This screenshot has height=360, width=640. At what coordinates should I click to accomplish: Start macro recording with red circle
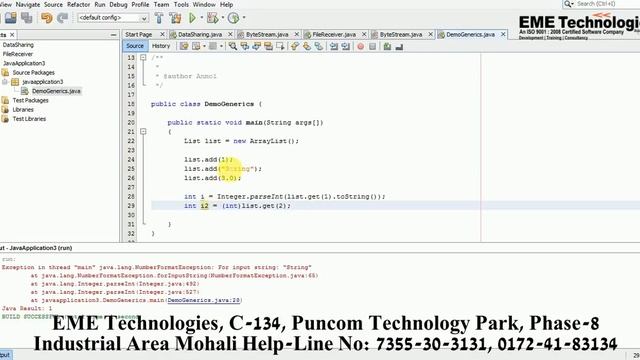[360, 47]
